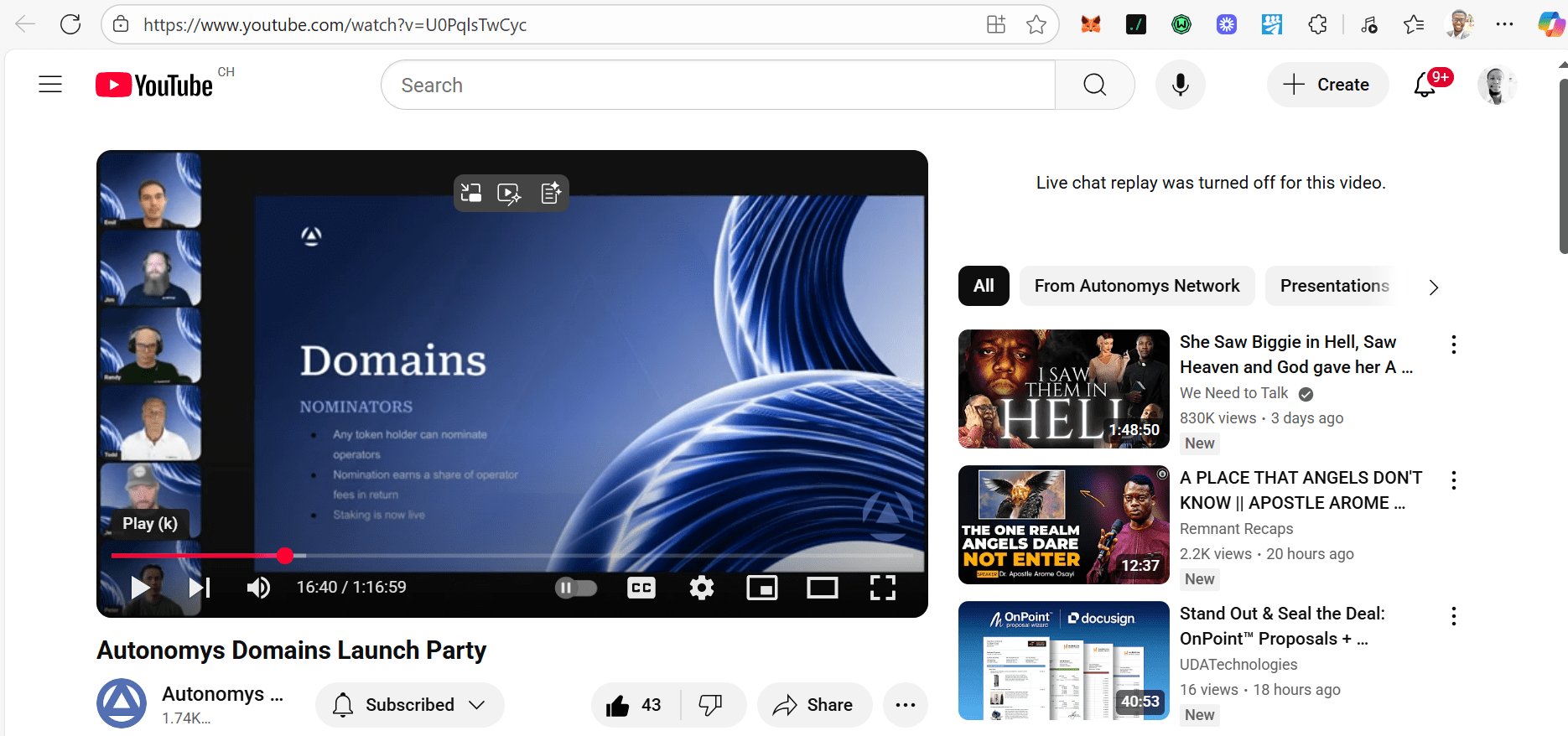Expand the Subscribed notification dropdown
1568x736 pixels.
[x=410, y=705]
